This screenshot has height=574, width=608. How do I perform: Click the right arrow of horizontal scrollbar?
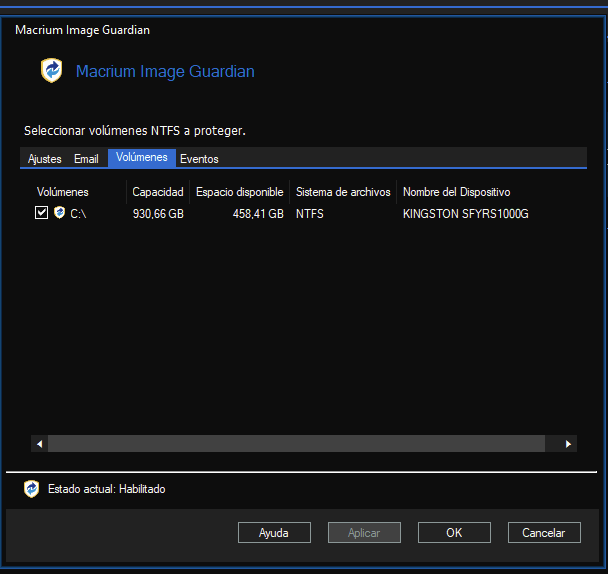(568, 444)
